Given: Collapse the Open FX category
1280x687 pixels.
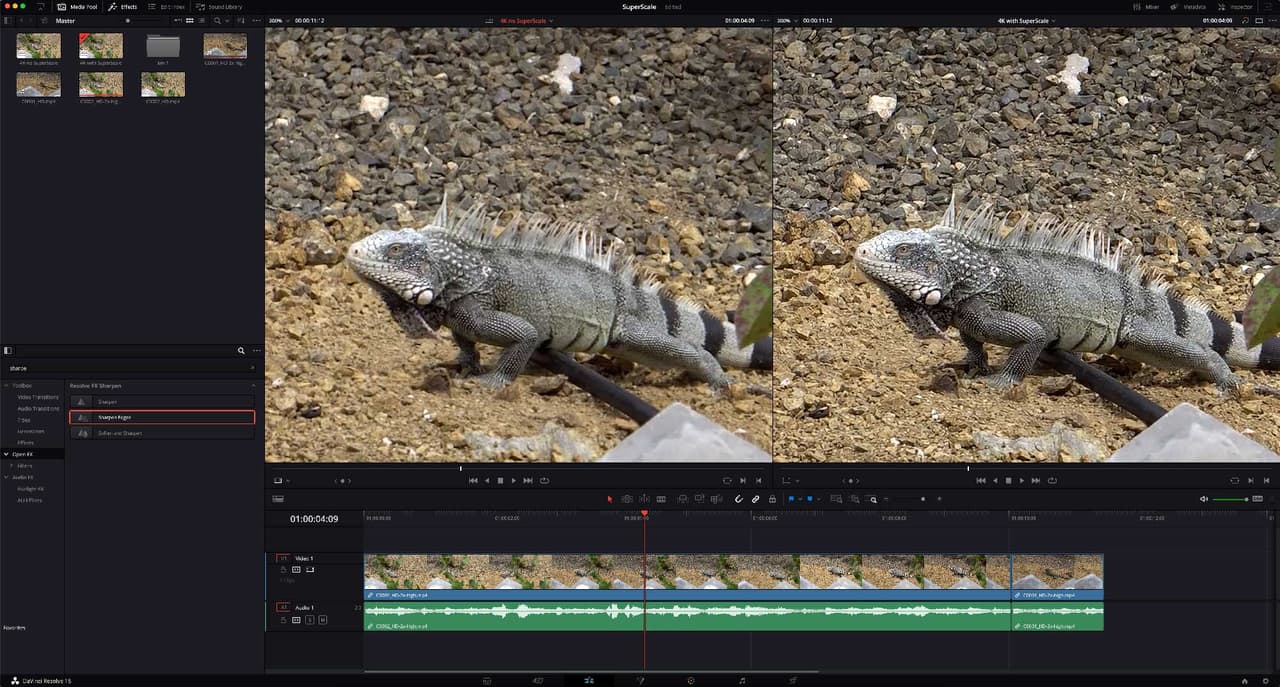Looking at the screenshot, I should [6, 454].
